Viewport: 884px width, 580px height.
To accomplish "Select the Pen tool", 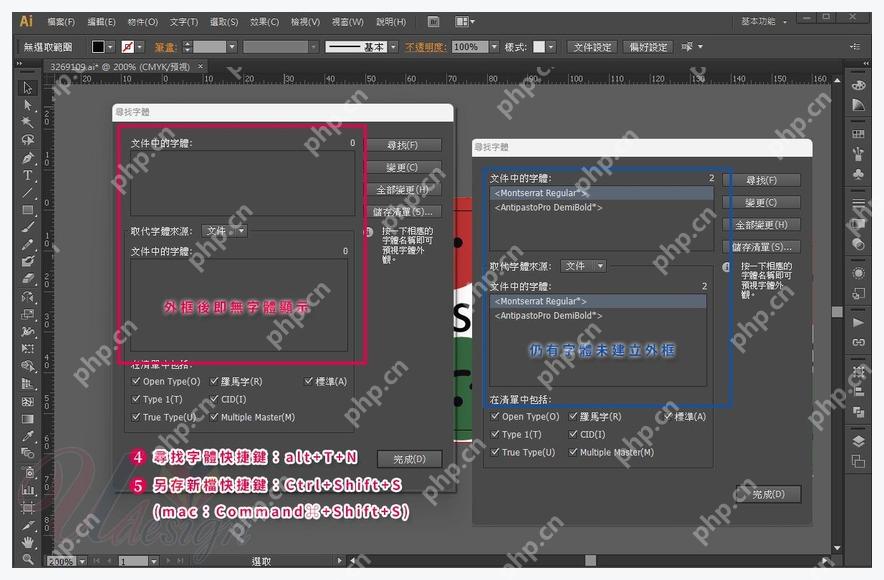I will pos(28,158).
